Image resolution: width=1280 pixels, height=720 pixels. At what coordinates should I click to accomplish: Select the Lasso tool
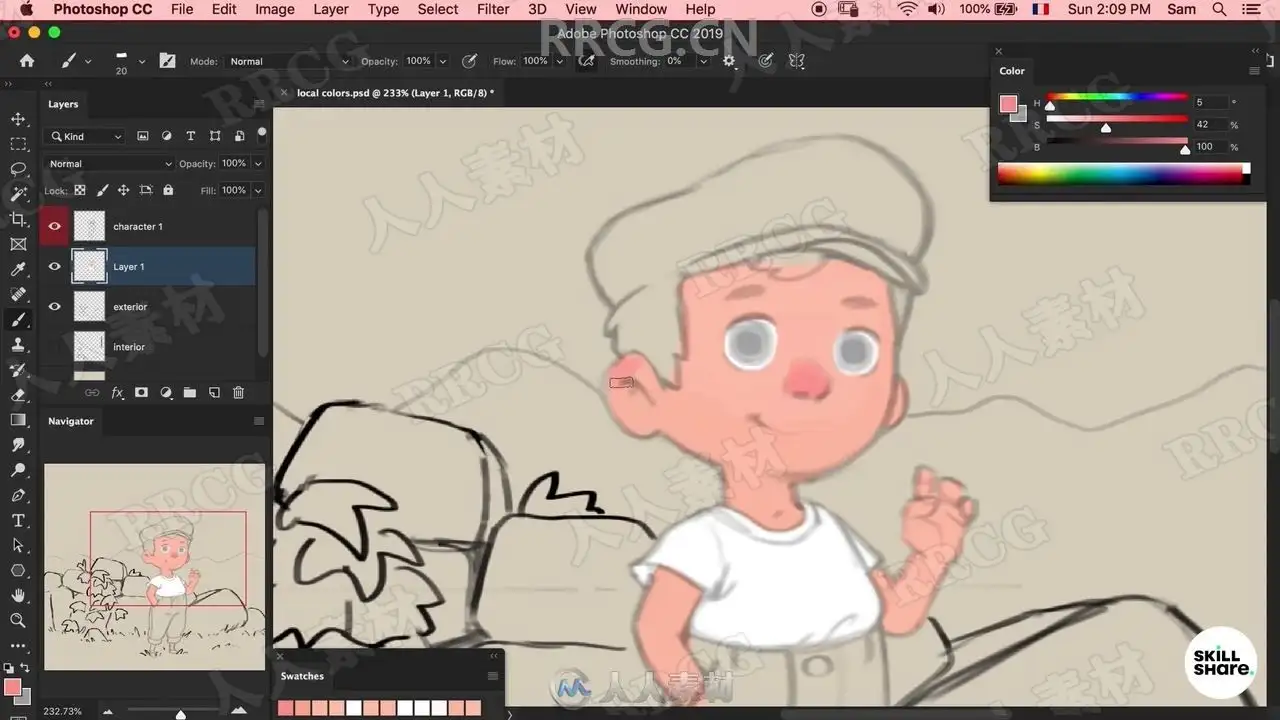(18, 169)
